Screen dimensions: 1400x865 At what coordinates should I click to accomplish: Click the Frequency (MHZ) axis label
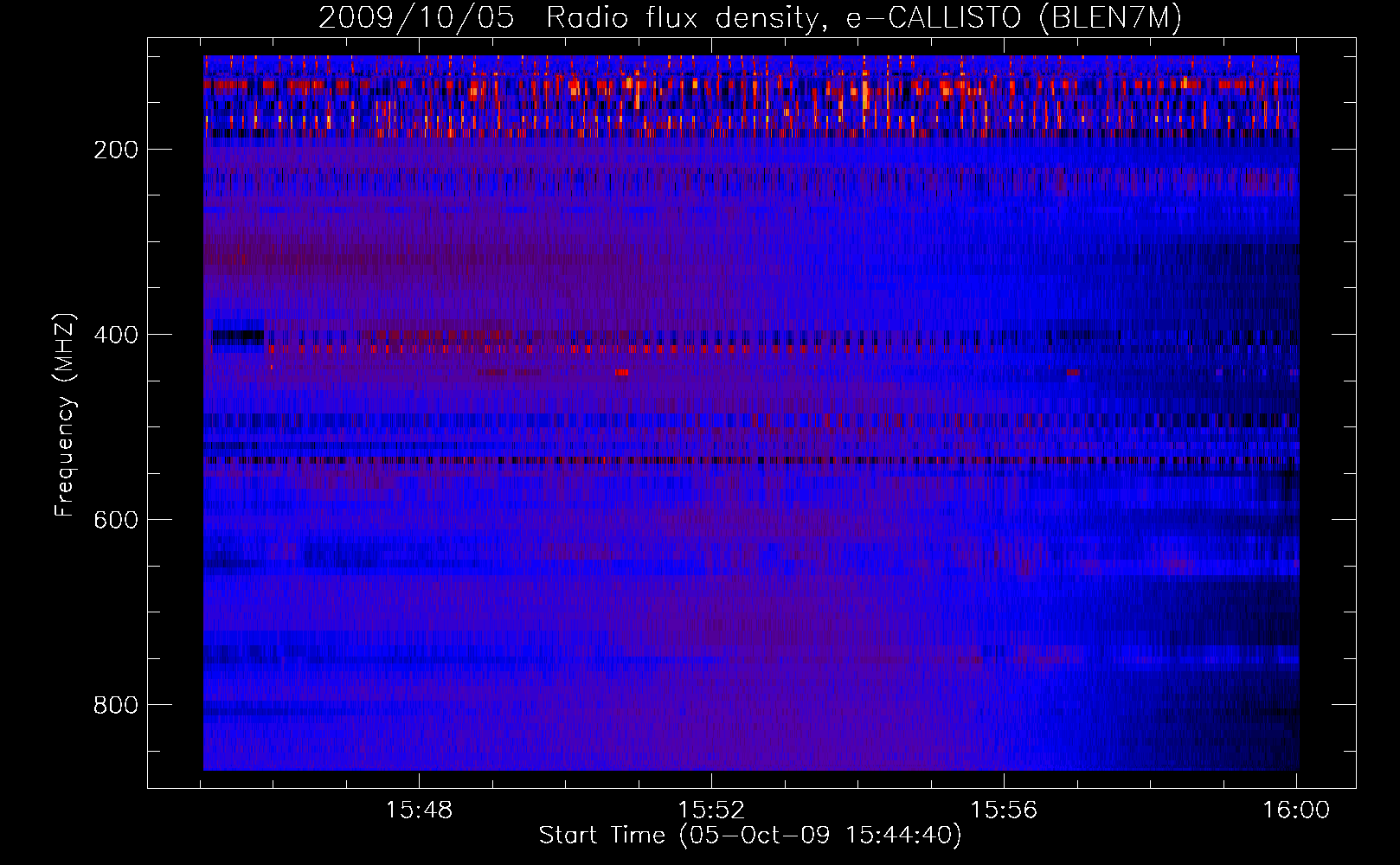[x=65, y=414]
